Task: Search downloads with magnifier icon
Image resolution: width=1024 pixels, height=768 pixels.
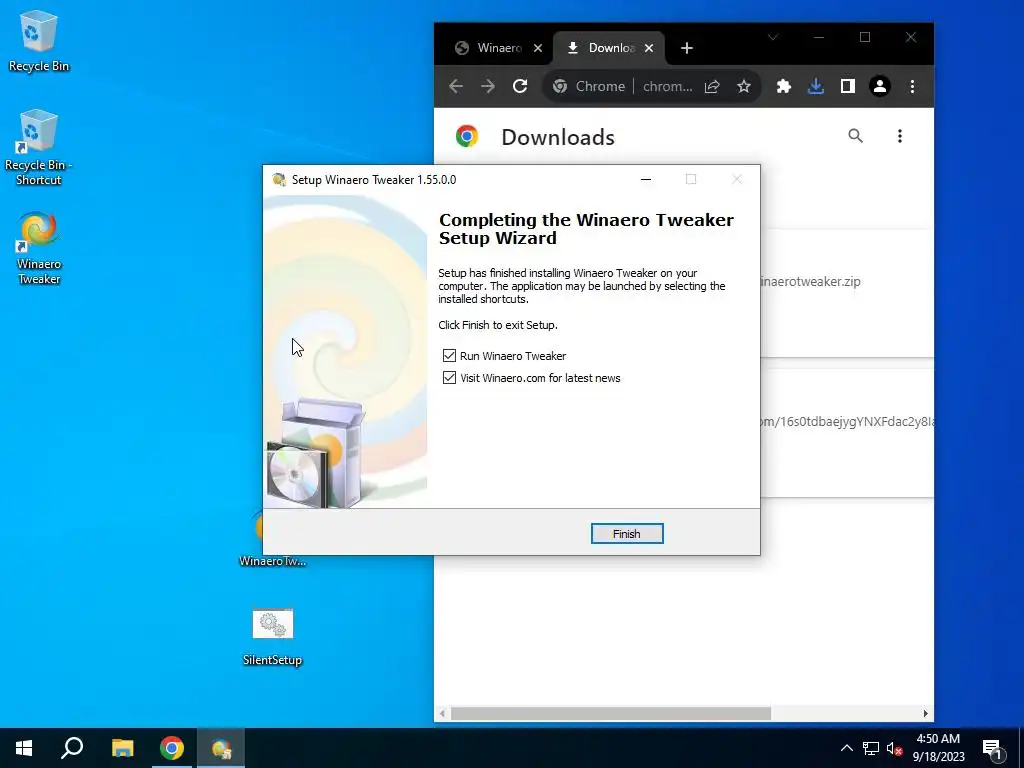Action: click(856, 136)
